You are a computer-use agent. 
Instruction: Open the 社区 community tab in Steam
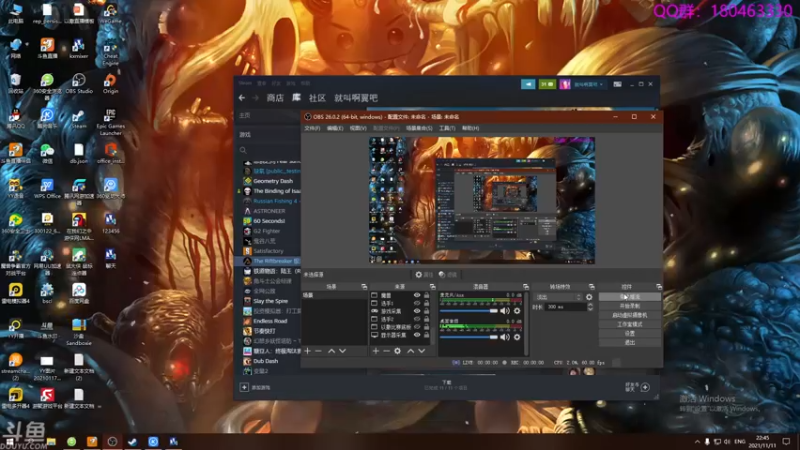[x=317, y=97]
